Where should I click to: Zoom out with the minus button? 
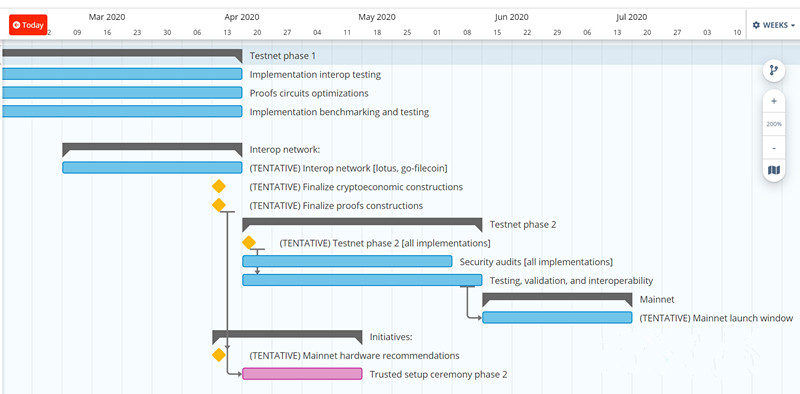click(x=773, y=148)
